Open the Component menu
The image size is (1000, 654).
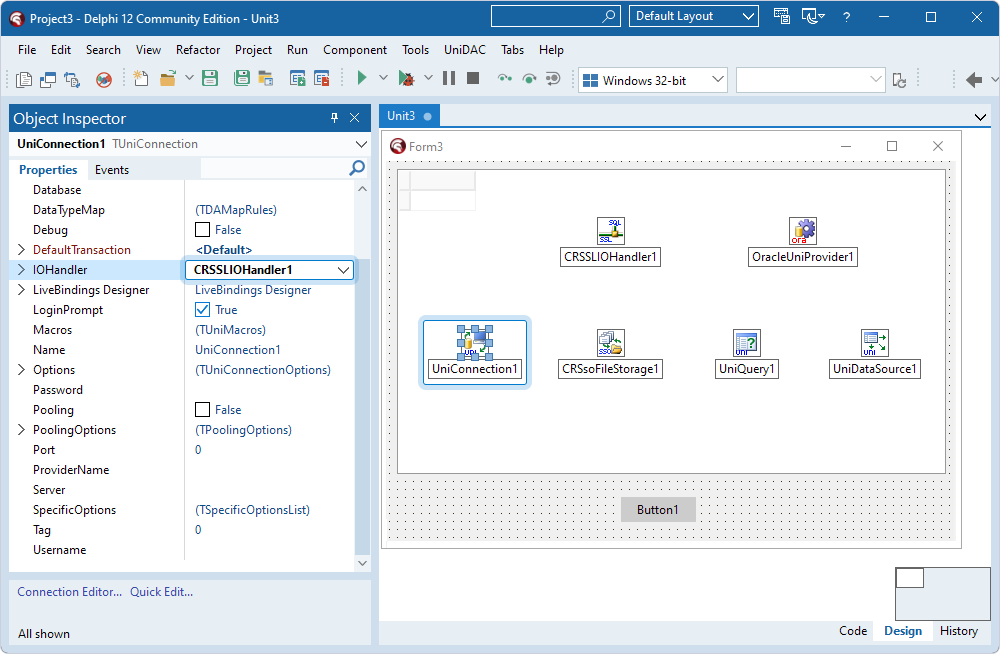pos(355,49)
